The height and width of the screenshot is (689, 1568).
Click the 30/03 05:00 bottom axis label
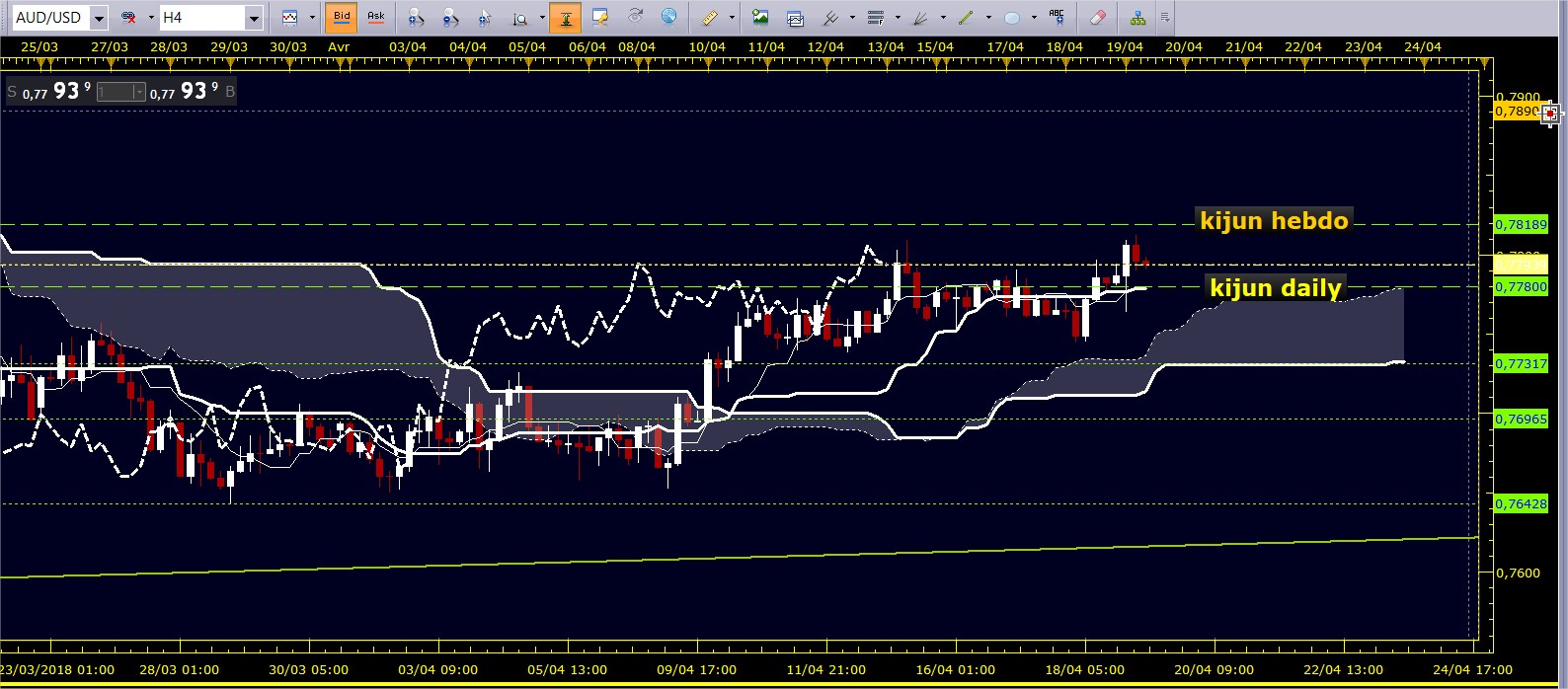click(x=308, y=669)
